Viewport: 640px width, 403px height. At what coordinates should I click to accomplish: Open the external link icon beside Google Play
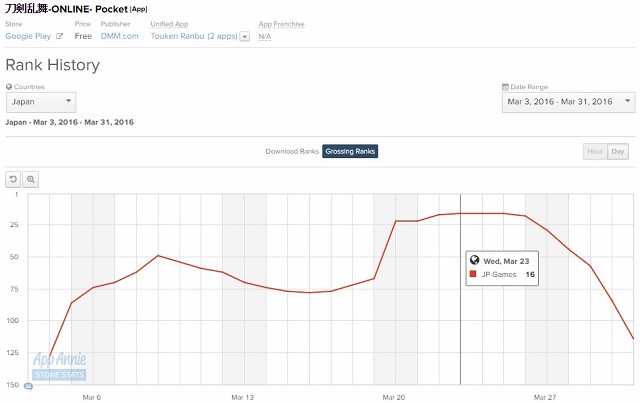(59, 36)
